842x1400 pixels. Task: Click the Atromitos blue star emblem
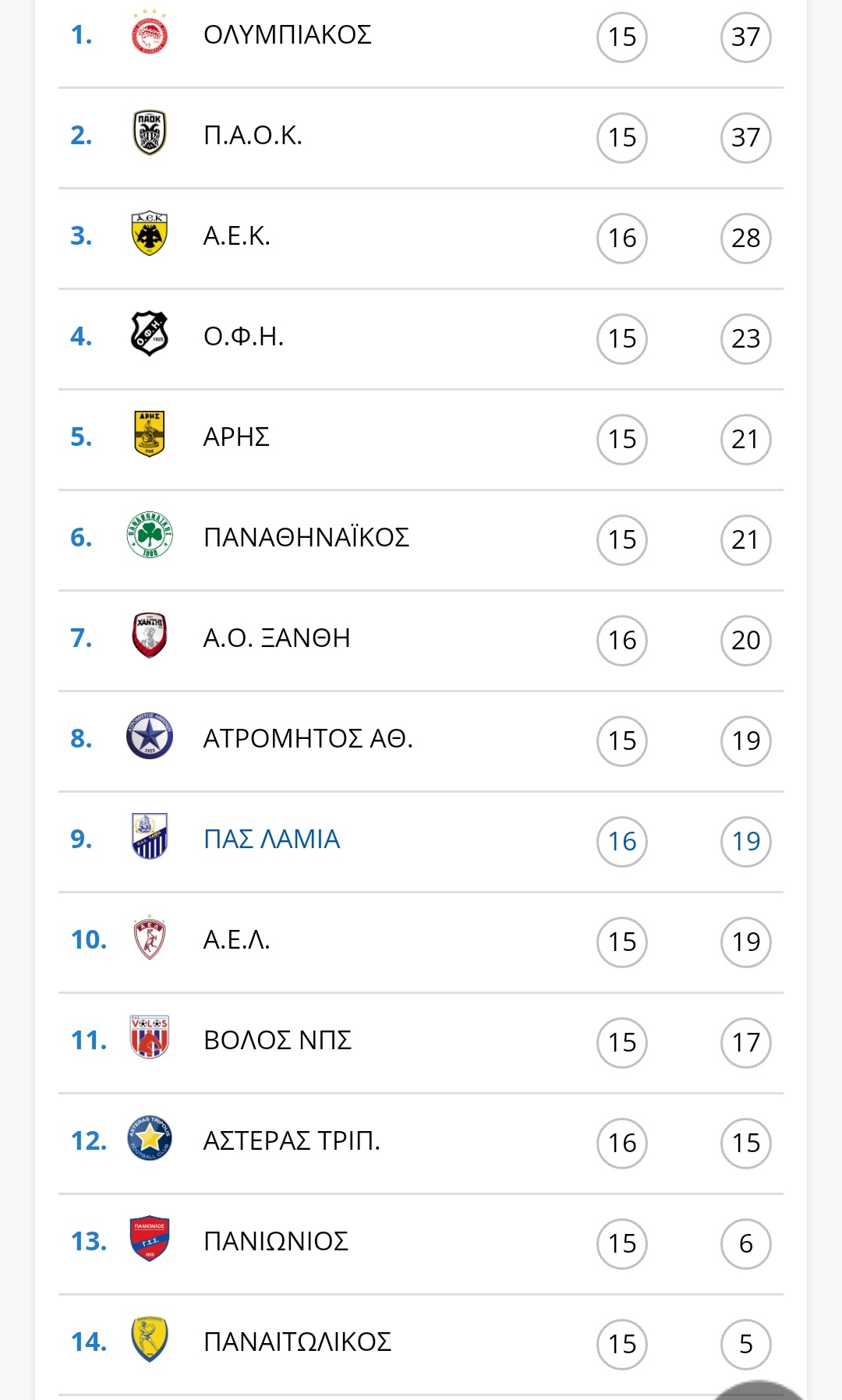tap(150, 737)
